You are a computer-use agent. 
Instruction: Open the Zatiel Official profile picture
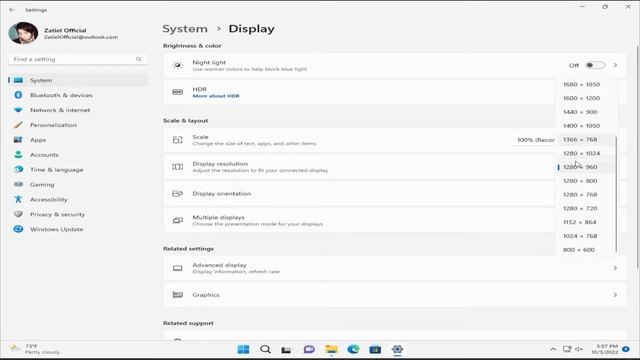23,33
